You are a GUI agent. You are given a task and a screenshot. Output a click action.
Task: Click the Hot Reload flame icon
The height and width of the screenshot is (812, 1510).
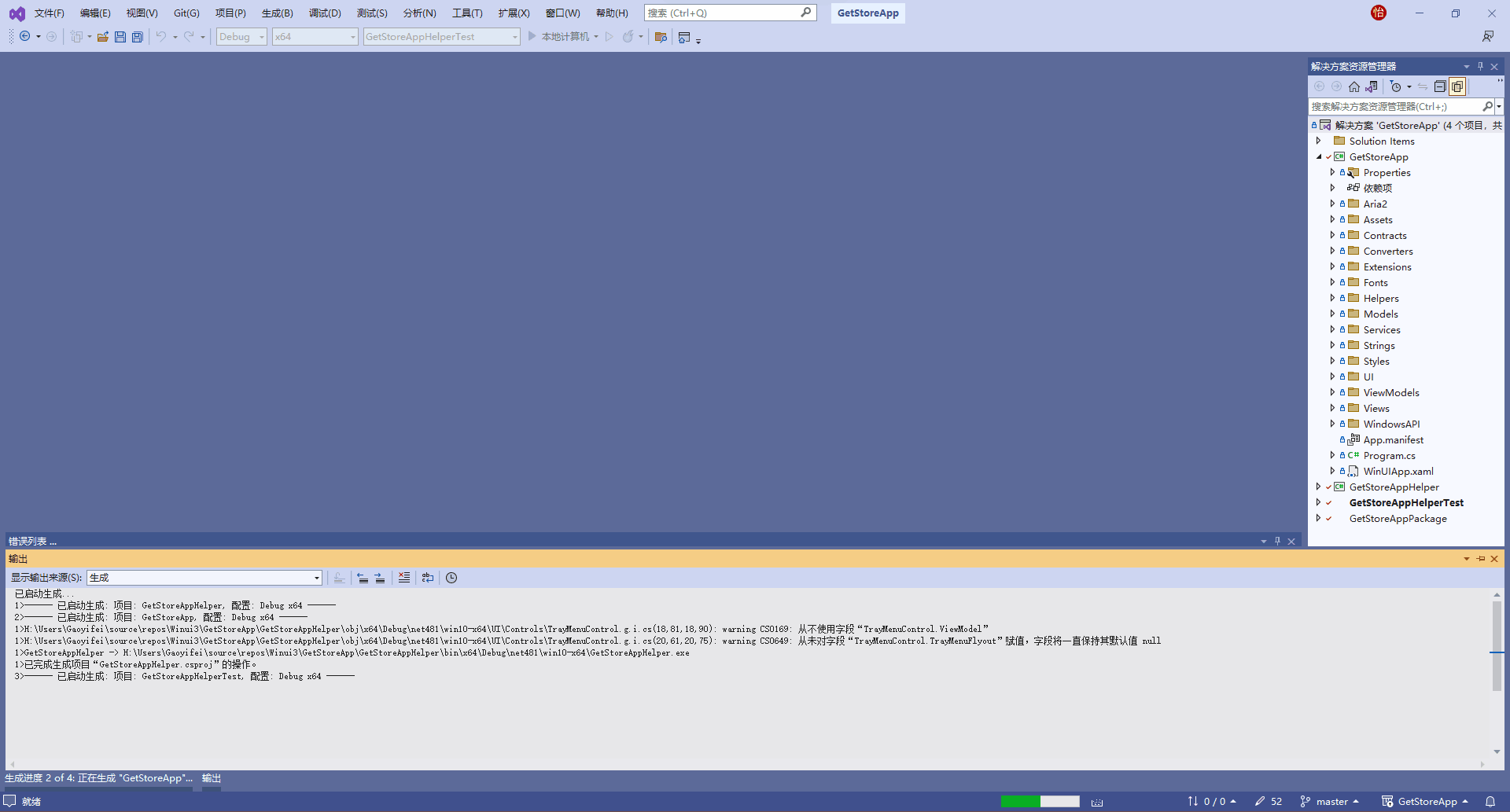click(628, 37)
